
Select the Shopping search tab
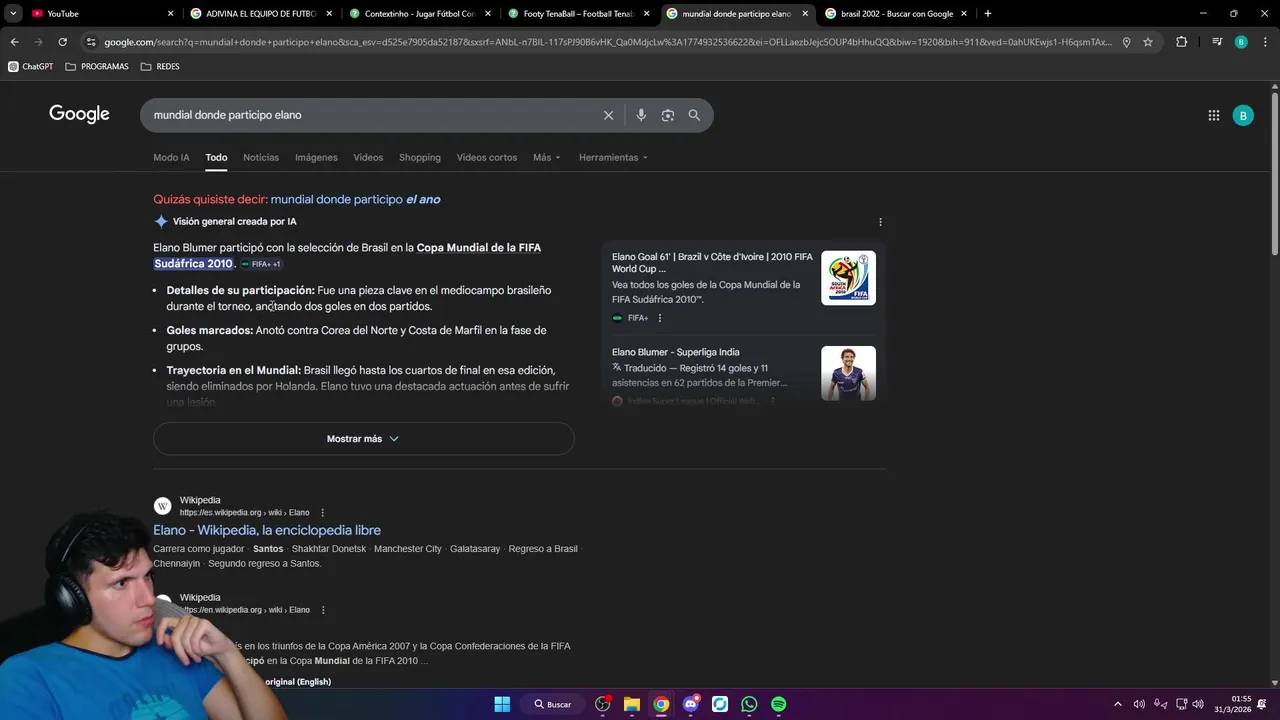(420, 157)
